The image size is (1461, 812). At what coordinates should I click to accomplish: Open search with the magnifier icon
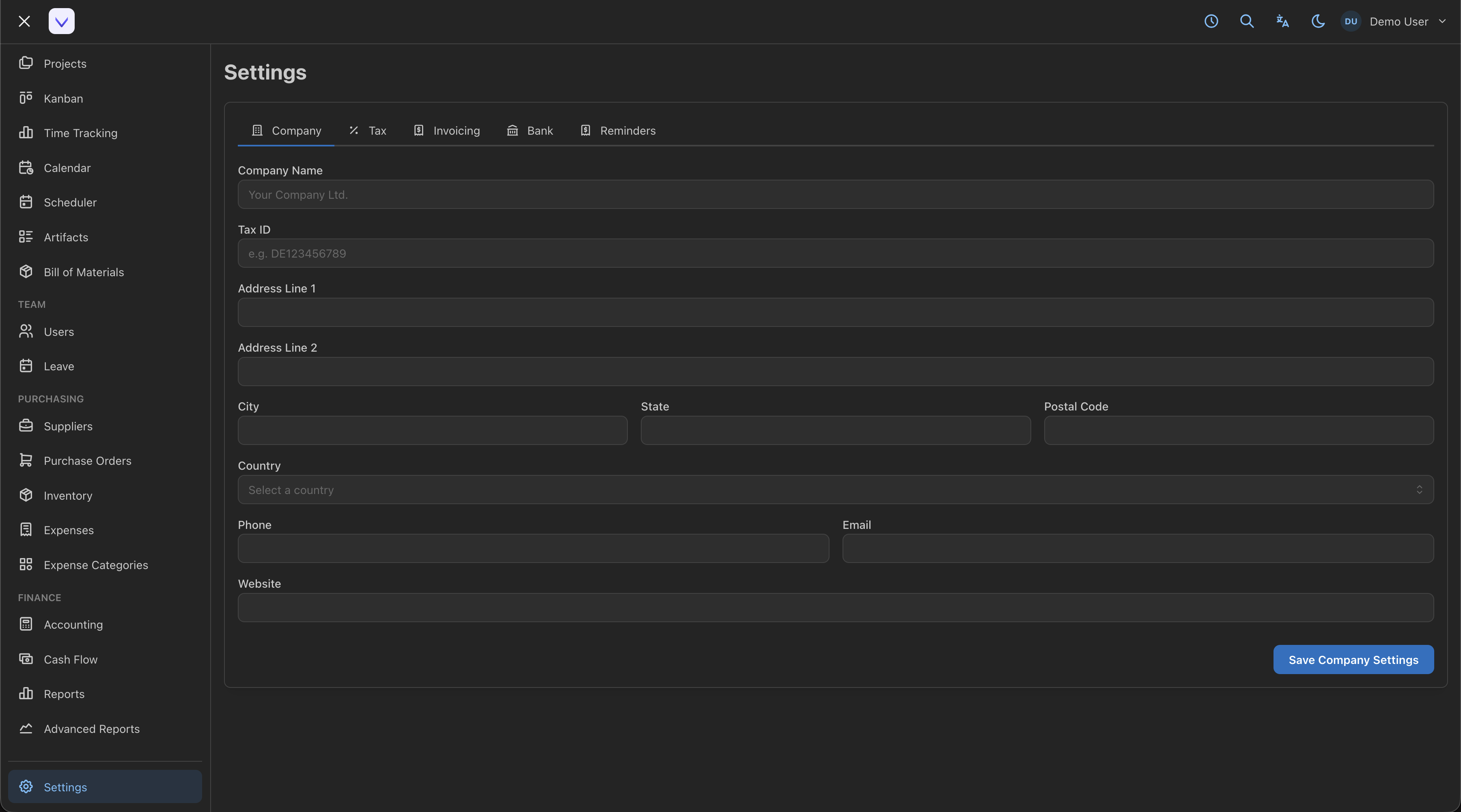coord(1247,21)
